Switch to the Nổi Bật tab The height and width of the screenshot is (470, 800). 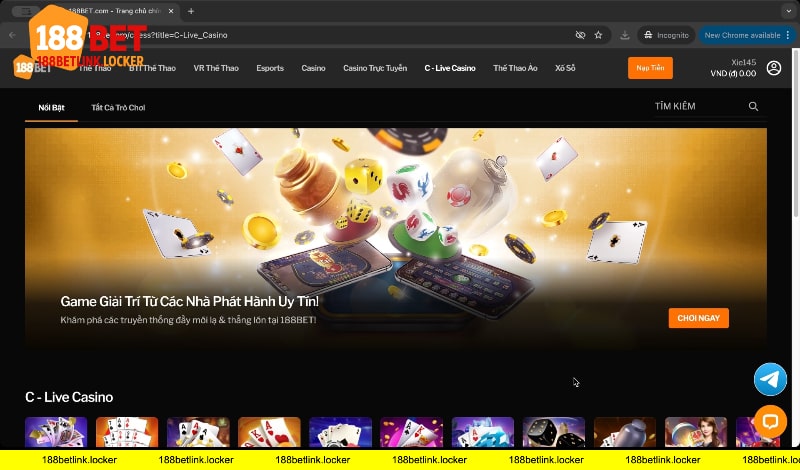pos(51,107)
